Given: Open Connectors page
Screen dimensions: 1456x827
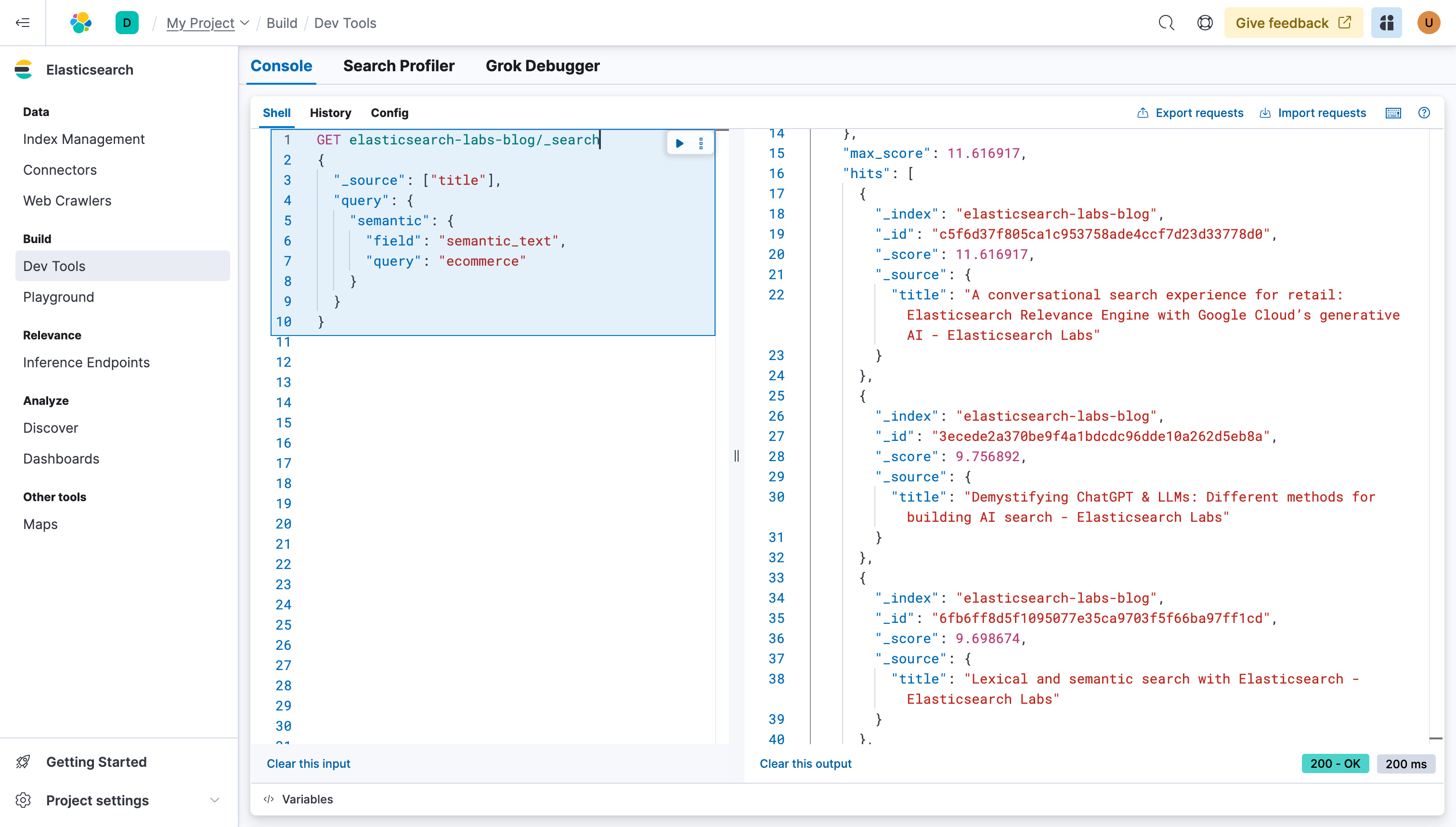Looking at the screenshot, I should click(60, 170).
